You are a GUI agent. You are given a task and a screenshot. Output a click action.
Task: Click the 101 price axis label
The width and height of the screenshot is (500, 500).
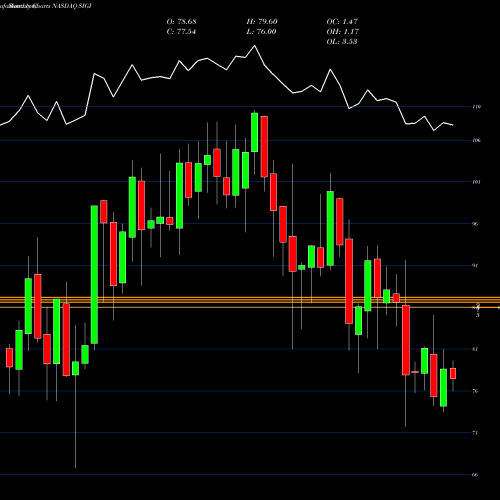coord(477,182)
